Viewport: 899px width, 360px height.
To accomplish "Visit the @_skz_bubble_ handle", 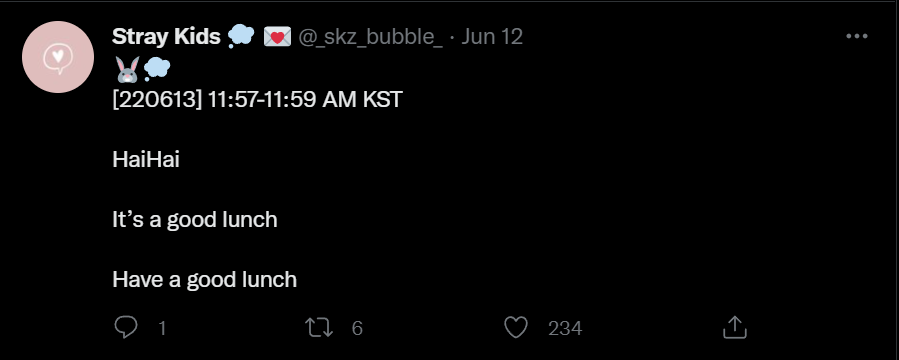I will pos(370,37).
